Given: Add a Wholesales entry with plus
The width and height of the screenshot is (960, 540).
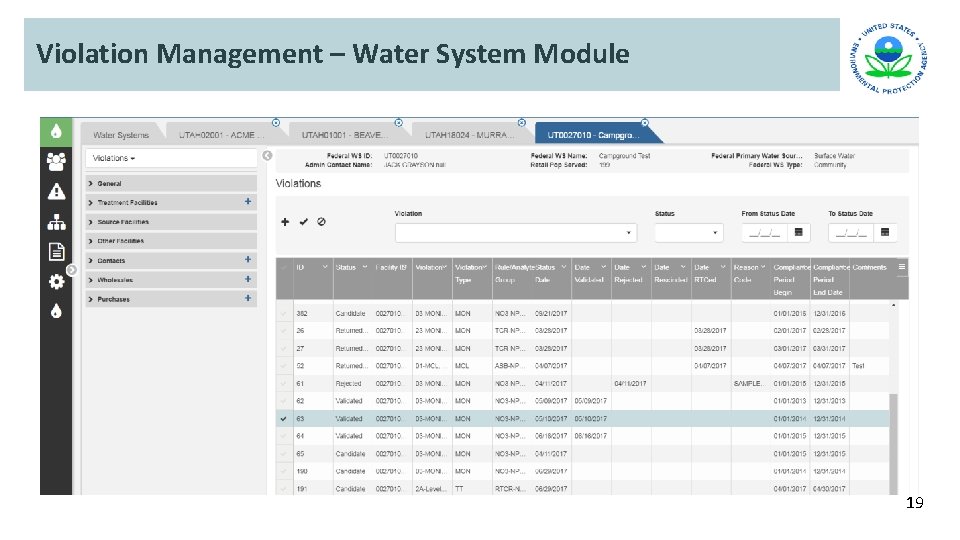Looking at the screenshot, I should 248,279.
